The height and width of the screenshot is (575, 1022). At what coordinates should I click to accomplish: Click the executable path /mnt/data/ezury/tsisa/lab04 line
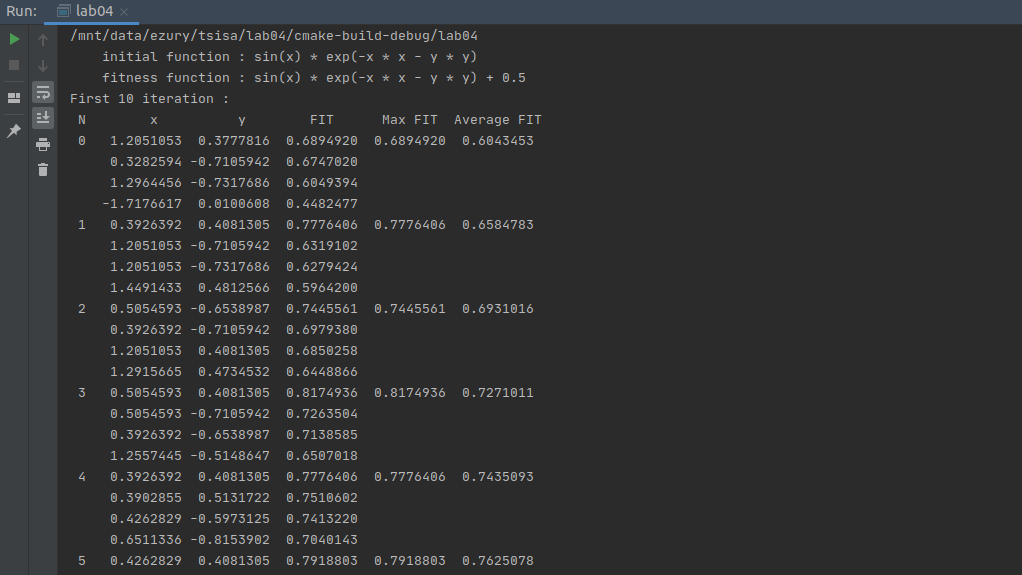274,36
